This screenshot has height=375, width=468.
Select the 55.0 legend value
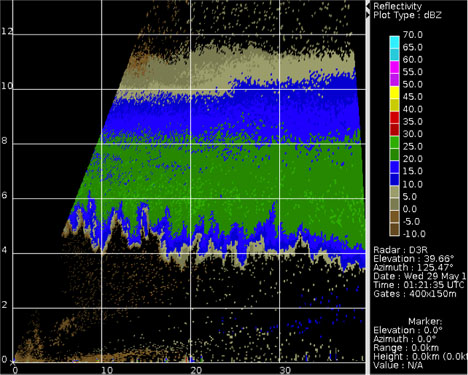(412, 72)
